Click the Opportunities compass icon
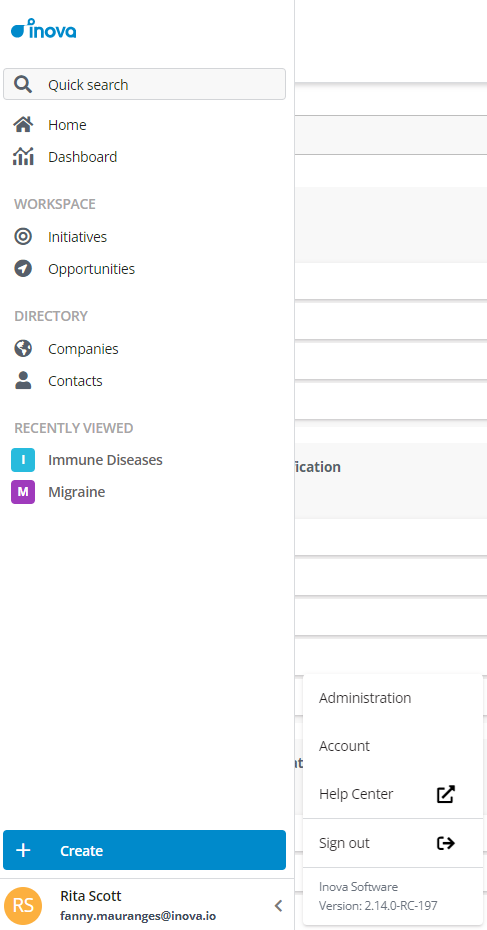Screen dimensions: 487x930 pos(23,269)
